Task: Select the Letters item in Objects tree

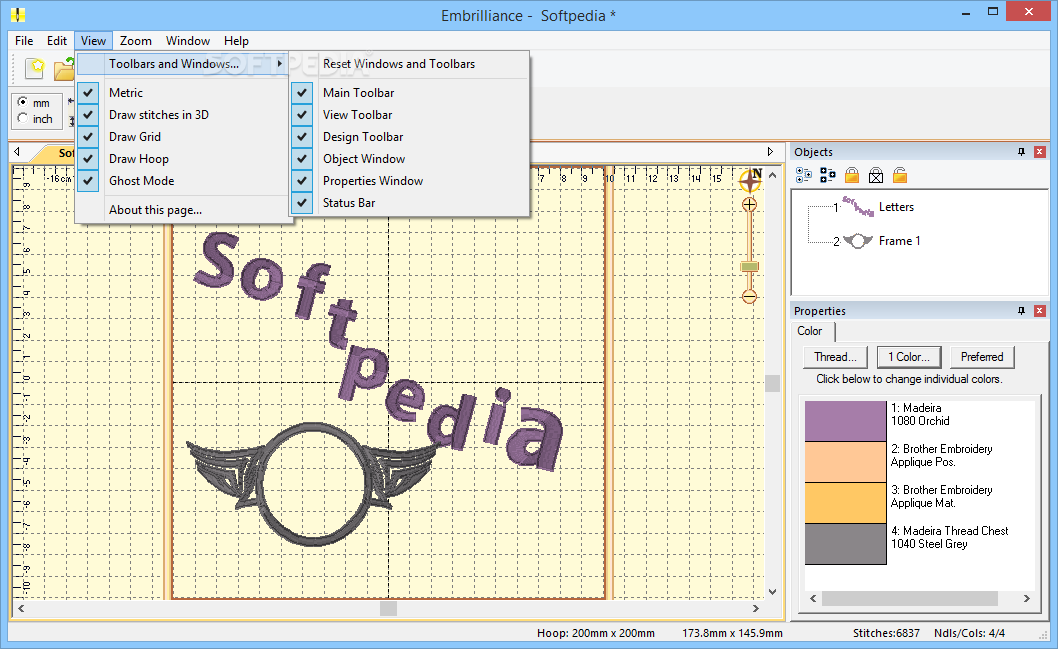Action: (x=896, y=206)
